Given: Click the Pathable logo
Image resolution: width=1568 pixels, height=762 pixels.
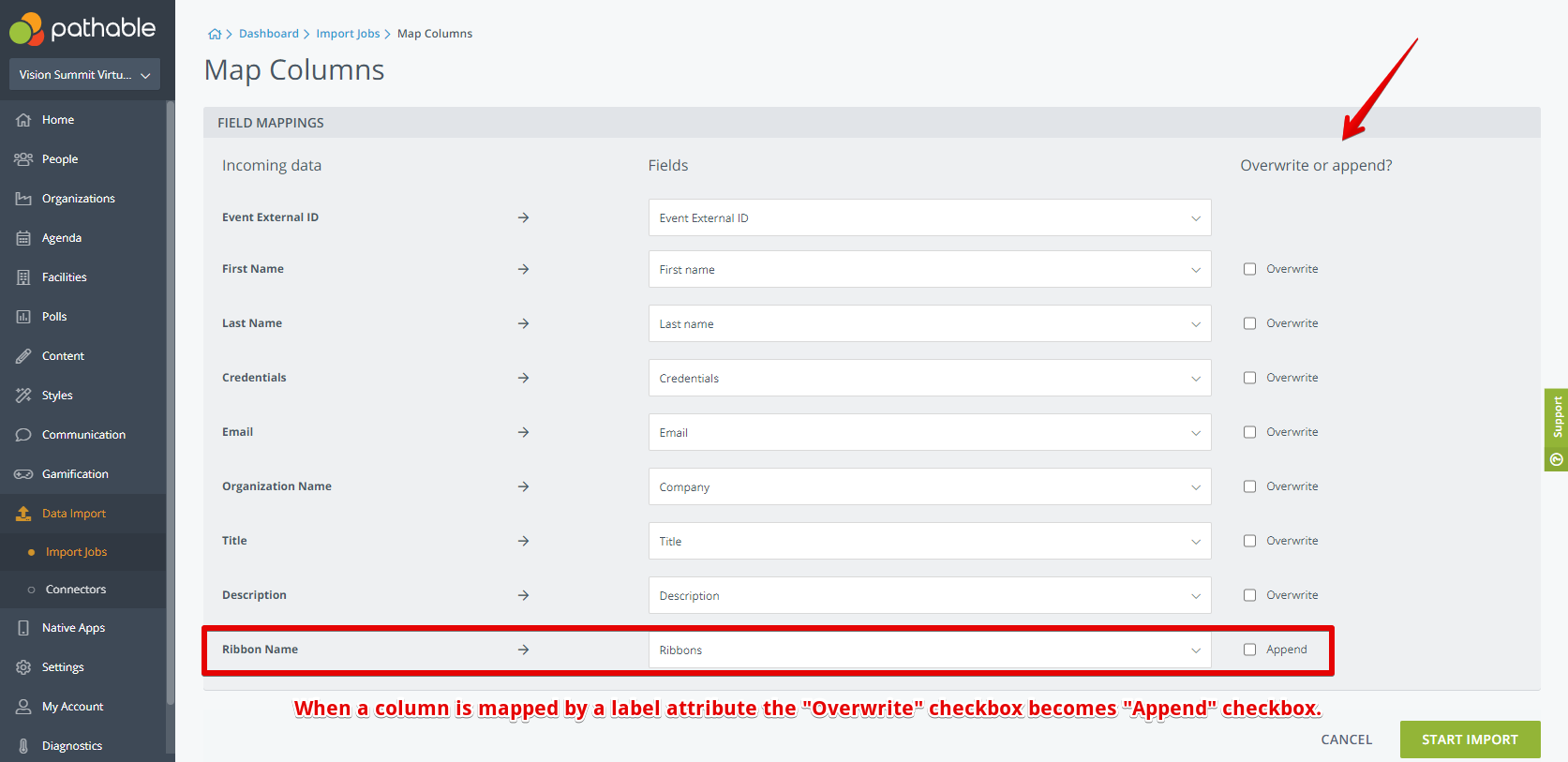Looking at the screenshot, I should point(82,29).
